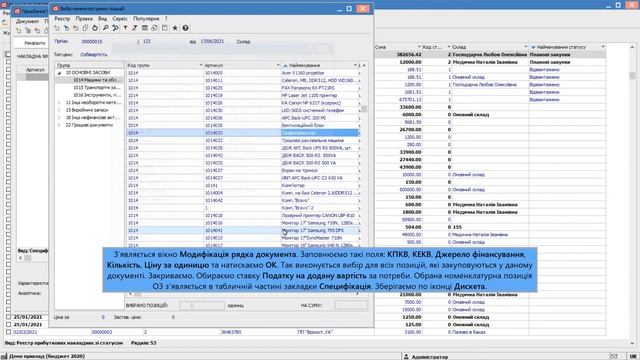Click the mail icon in the status bar
Viewport: 640px width, 360px height.
tap(613, 356)
